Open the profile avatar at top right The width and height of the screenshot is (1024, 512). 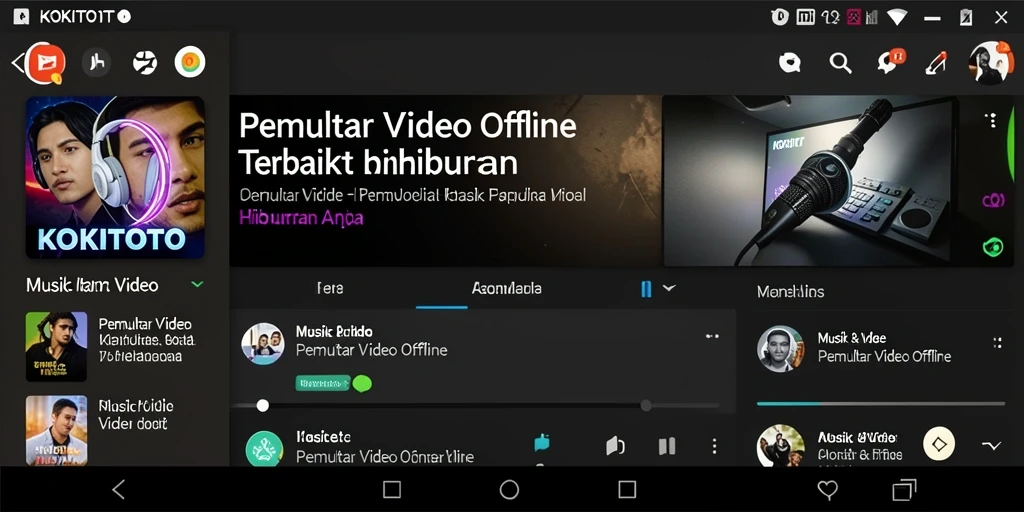pos(991,63)
